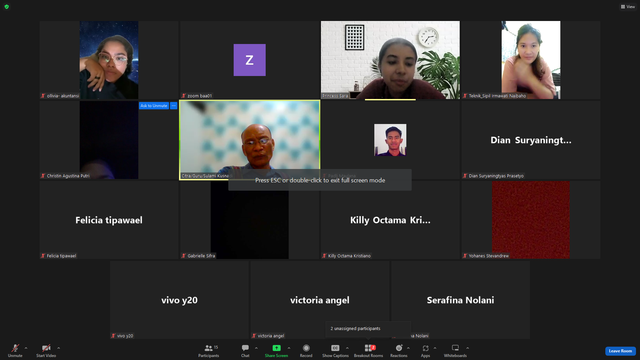This screenshot has height=360, width=640.
Task: Click the Teknik_Sipil Irmawati Naibaho name label
Action: tap(497, 96)
